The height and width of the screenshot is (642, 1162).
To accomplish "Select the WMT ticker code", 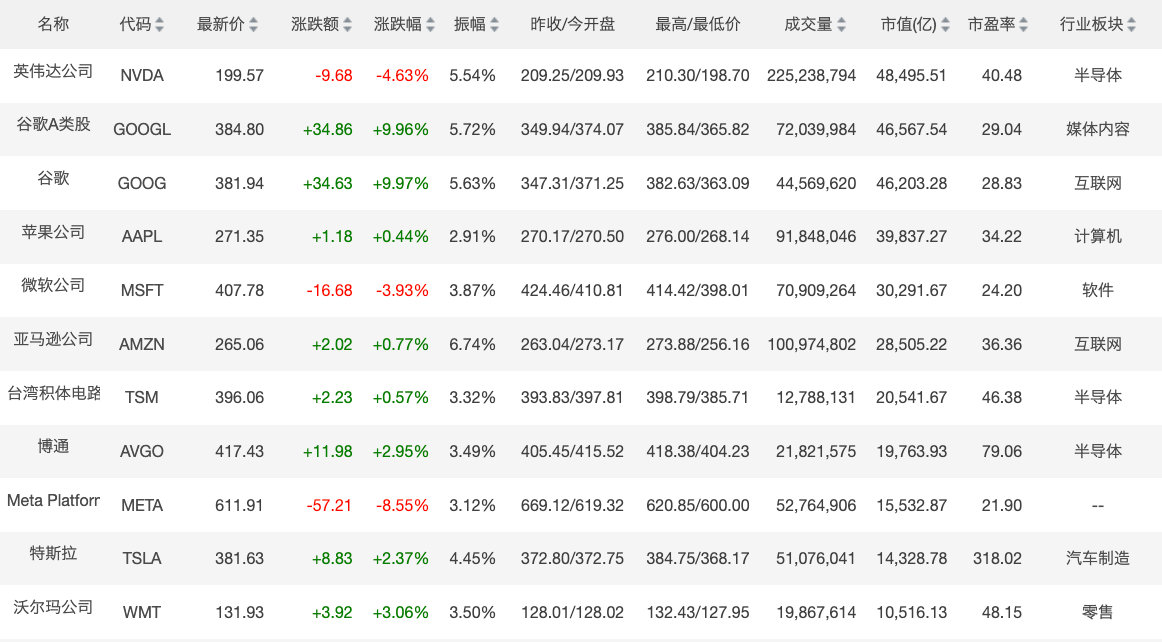I will click(142, 612).
